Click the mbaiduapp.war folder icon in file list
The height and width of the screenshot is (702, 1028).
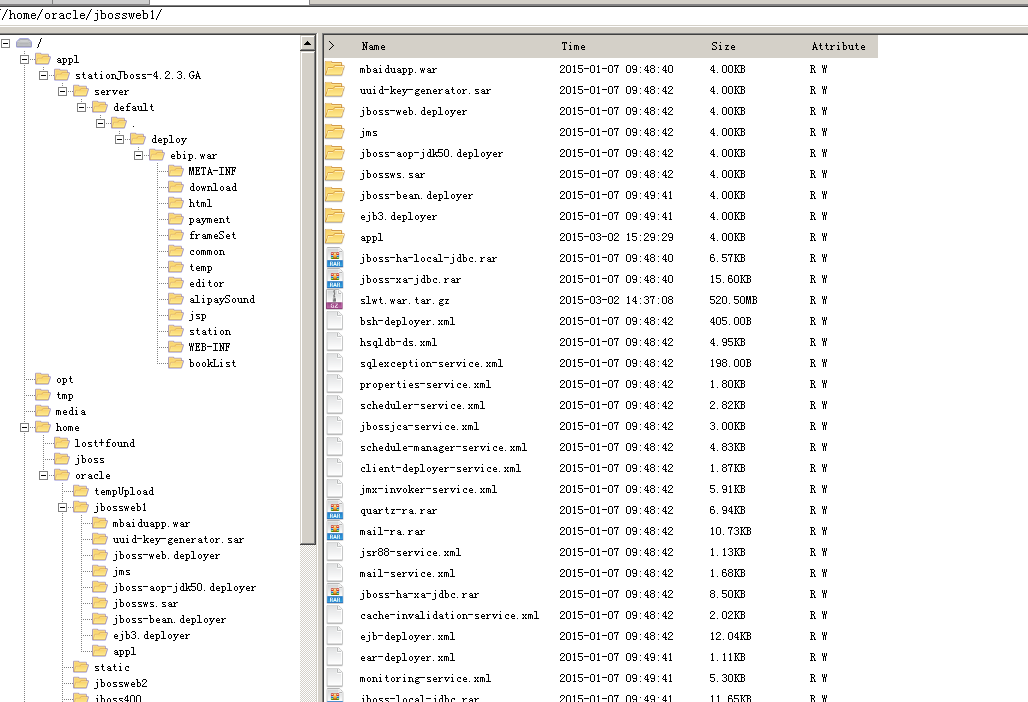tap(335, 69)
